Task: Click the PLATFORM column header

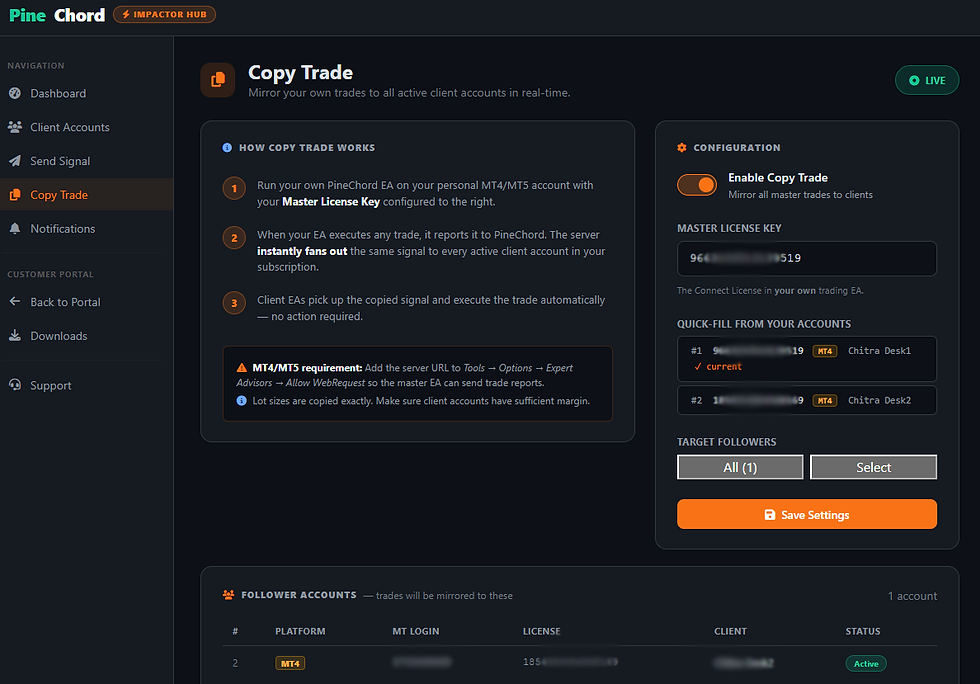Action: click(301, 631)
